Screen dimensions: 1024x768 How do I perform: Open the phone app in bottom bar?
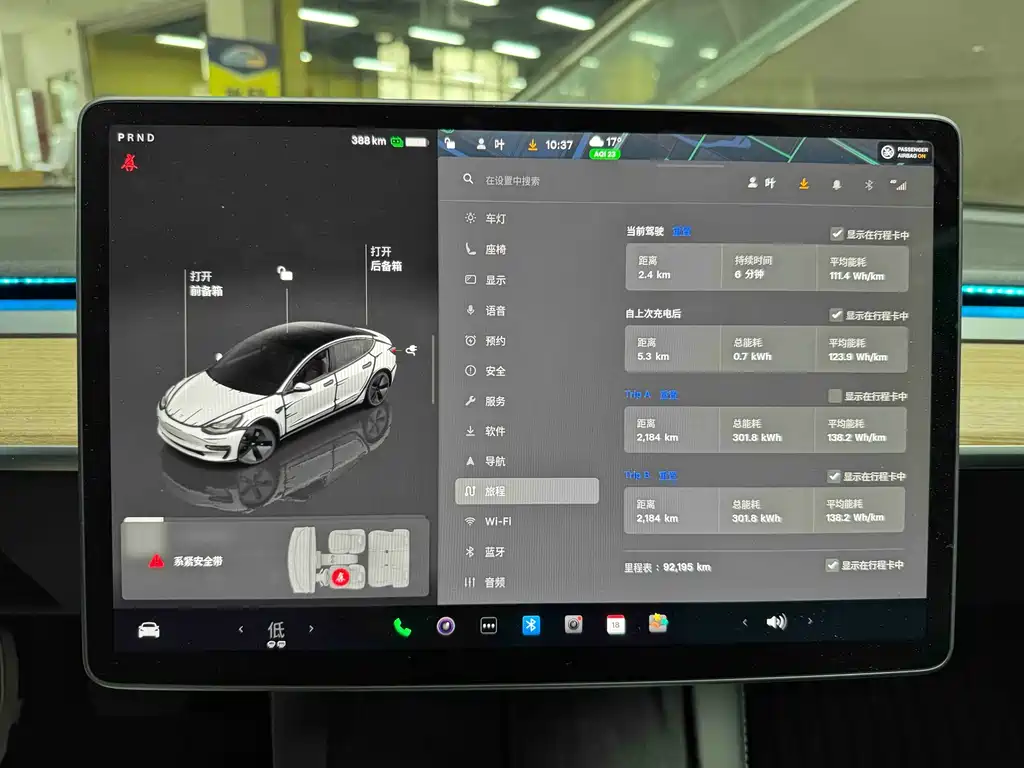point(402,627)
